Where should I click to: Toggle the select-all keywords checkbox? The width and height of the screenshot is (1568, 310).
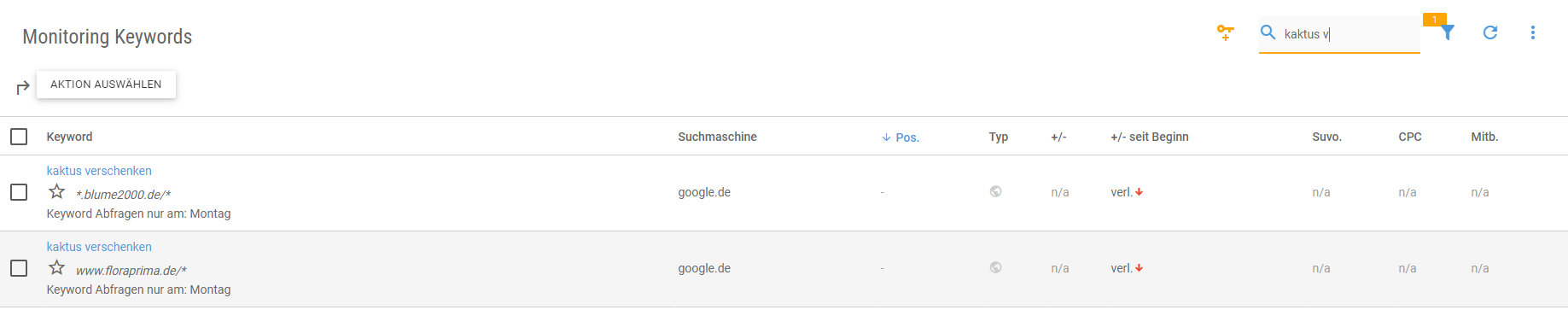pyautogui.click(x=19, y=137)
